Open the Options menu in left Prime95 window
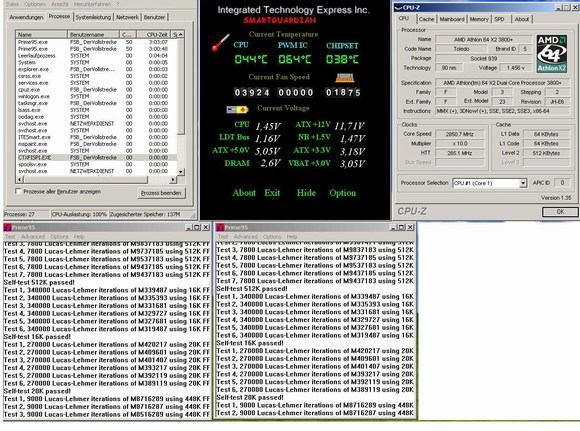The image size is (580, 431). tap(59, 236)
